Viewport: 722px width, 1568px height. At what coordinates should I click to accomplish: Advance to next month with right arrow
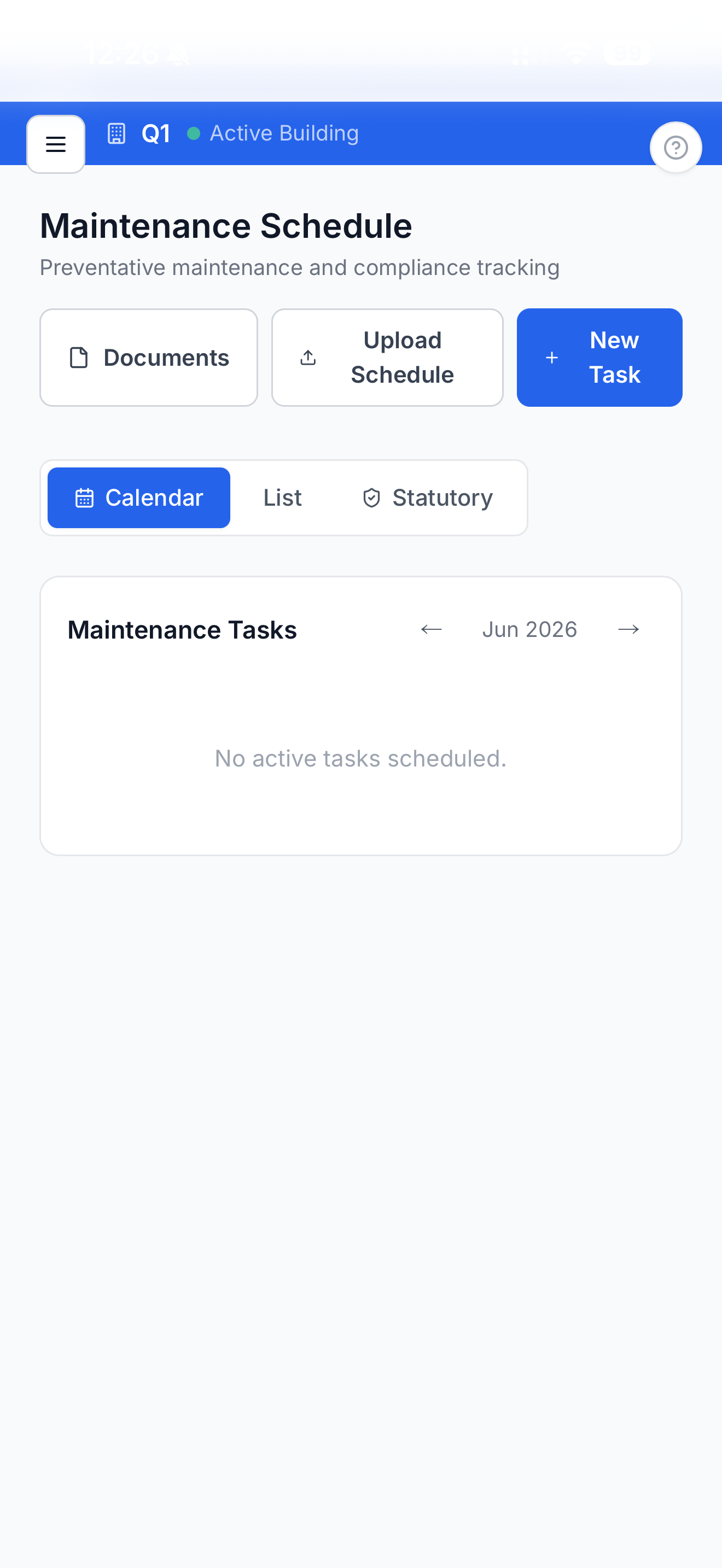tap(628, 629)
